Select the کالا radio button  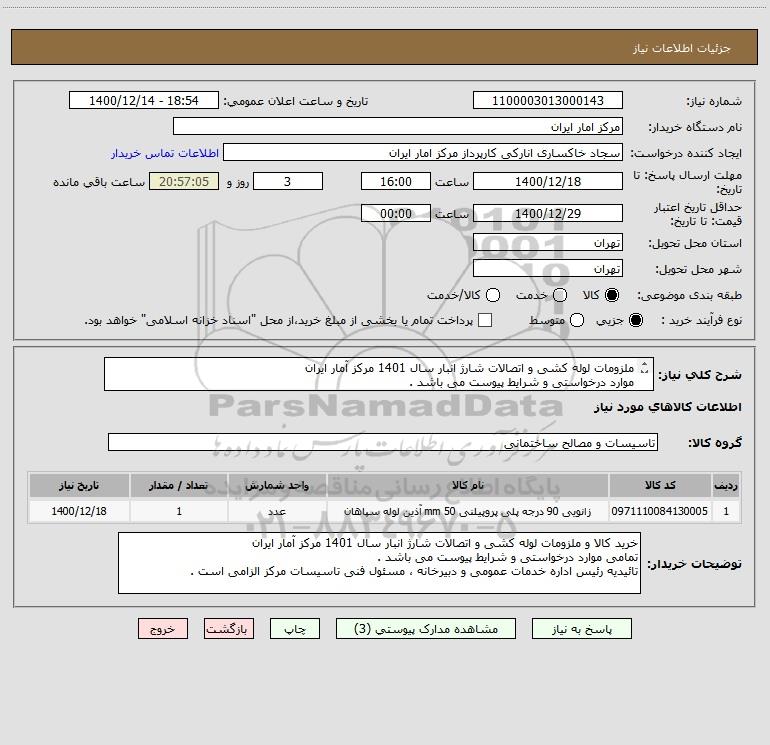(612, 295)
